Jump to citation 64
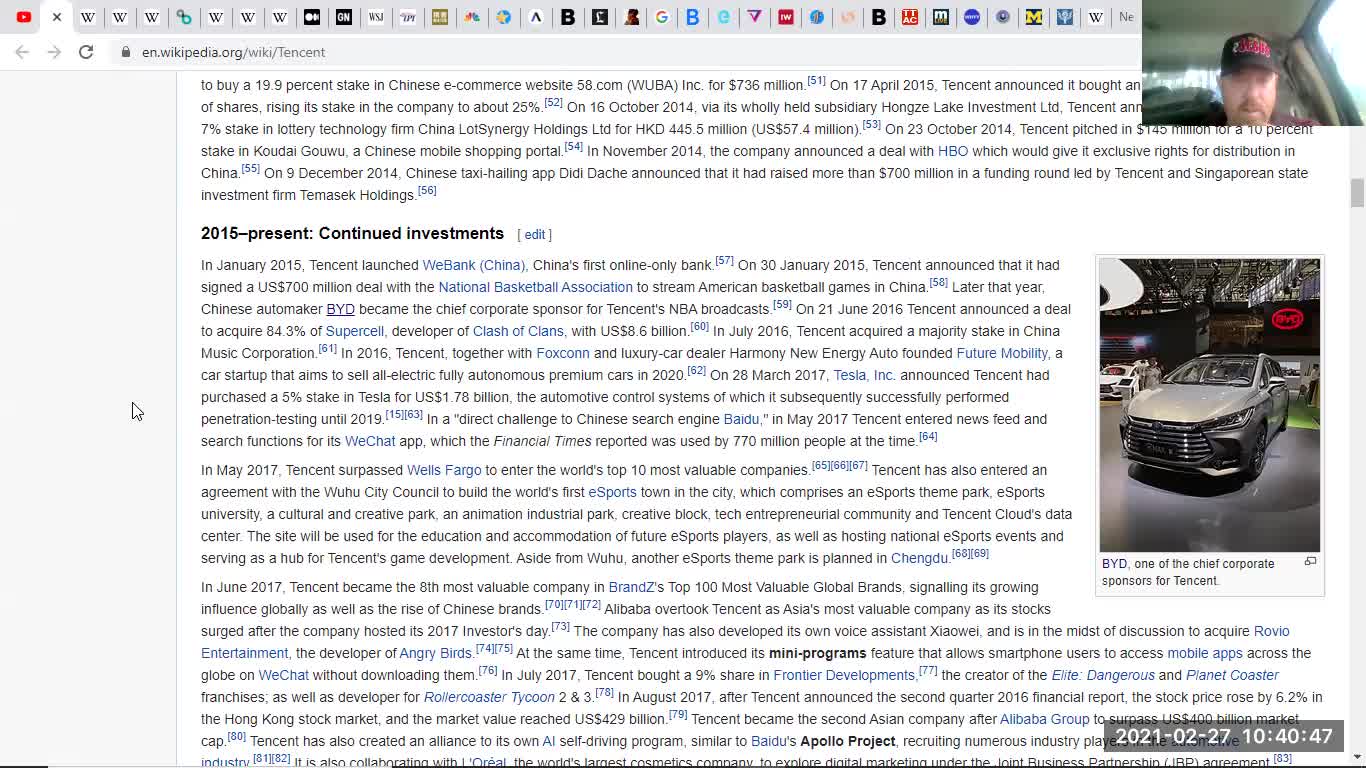1366x768 pixels. coord(928,437)
